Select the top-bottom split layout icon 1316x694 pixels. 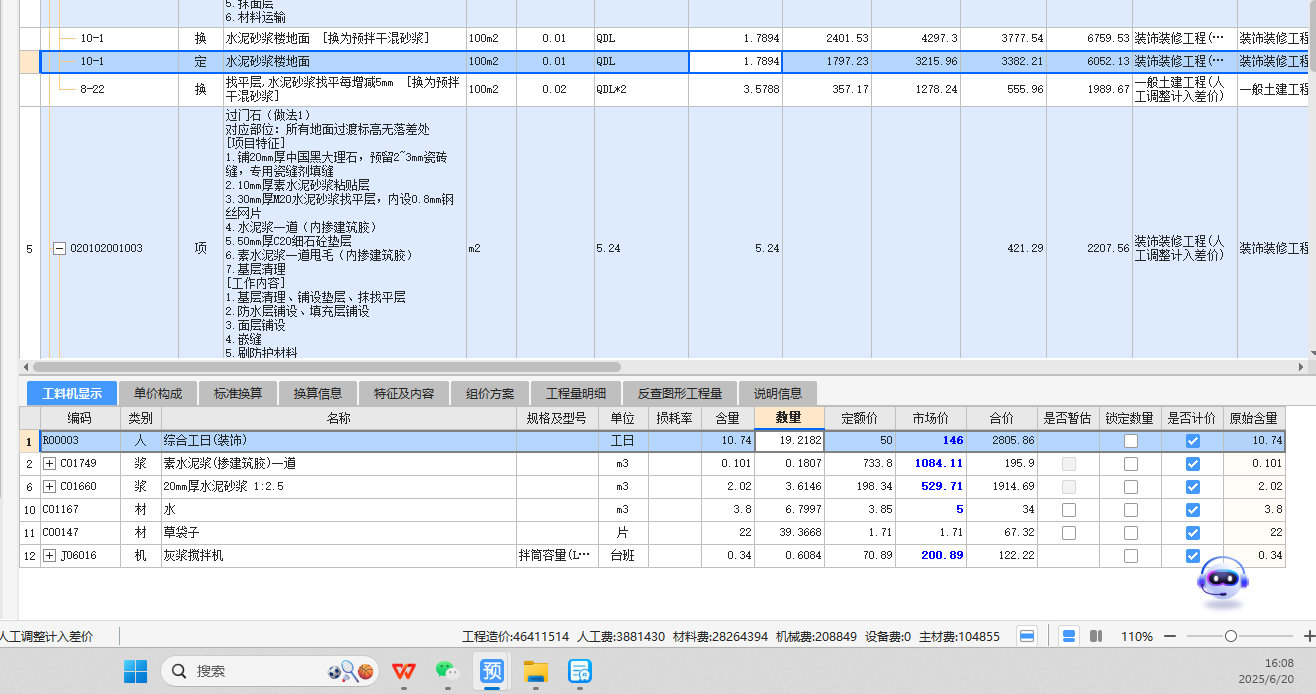1069,636
